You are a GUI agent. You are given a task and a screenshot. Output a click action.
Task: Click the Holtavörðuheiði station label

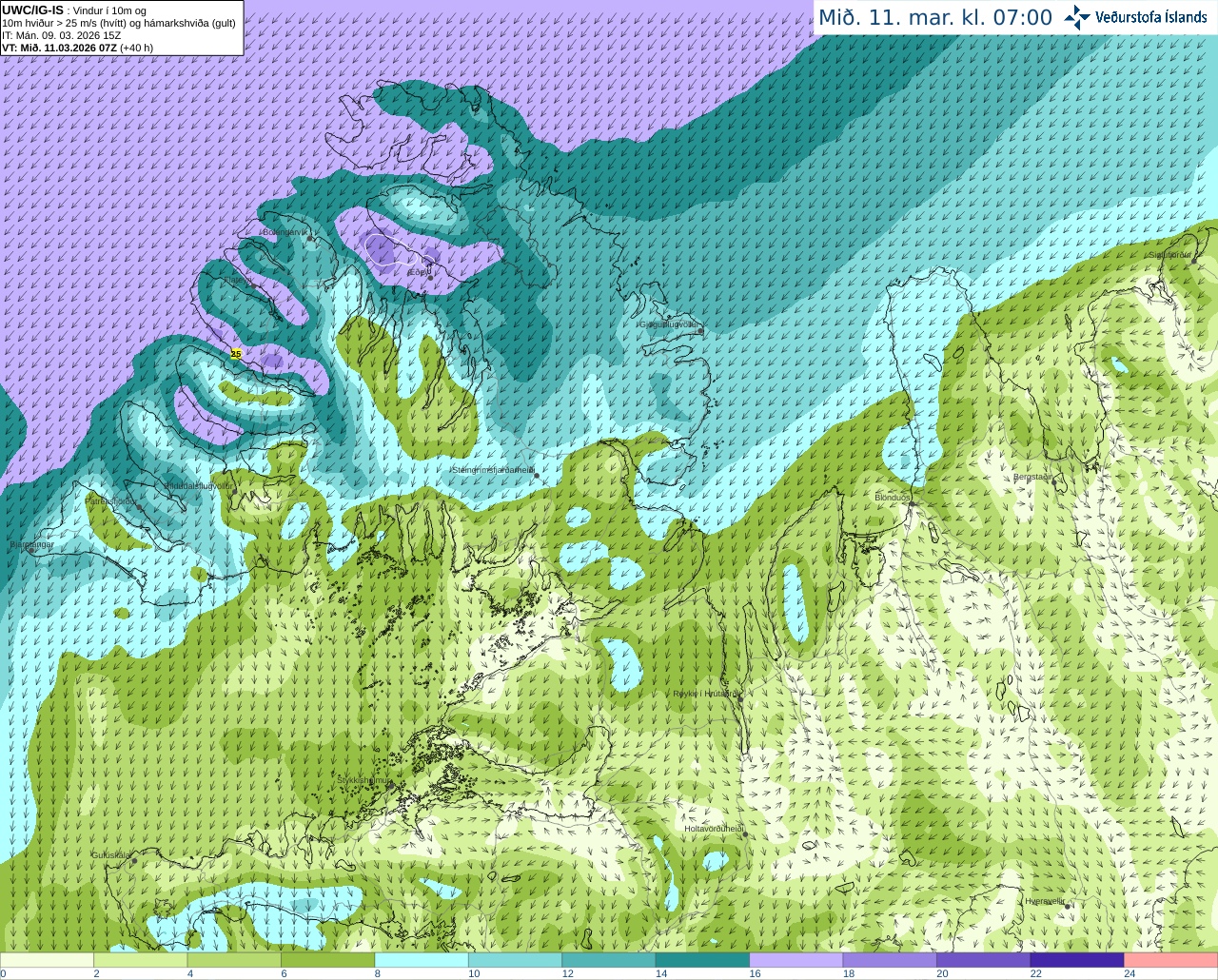(x=714, y=829)
